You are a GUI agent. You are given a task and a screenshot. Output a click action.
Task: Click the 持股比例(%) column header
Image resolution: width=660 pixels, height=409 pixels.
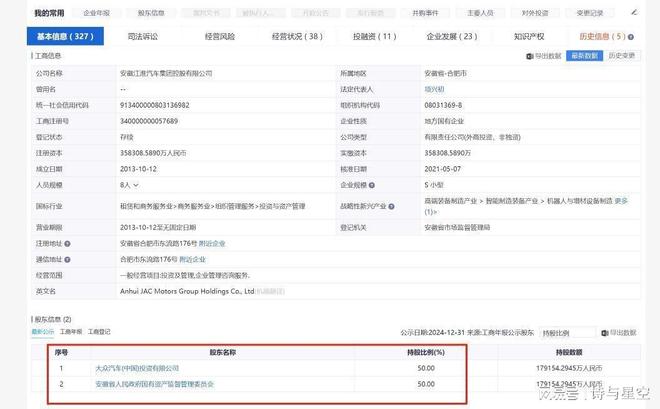[426, 353]
